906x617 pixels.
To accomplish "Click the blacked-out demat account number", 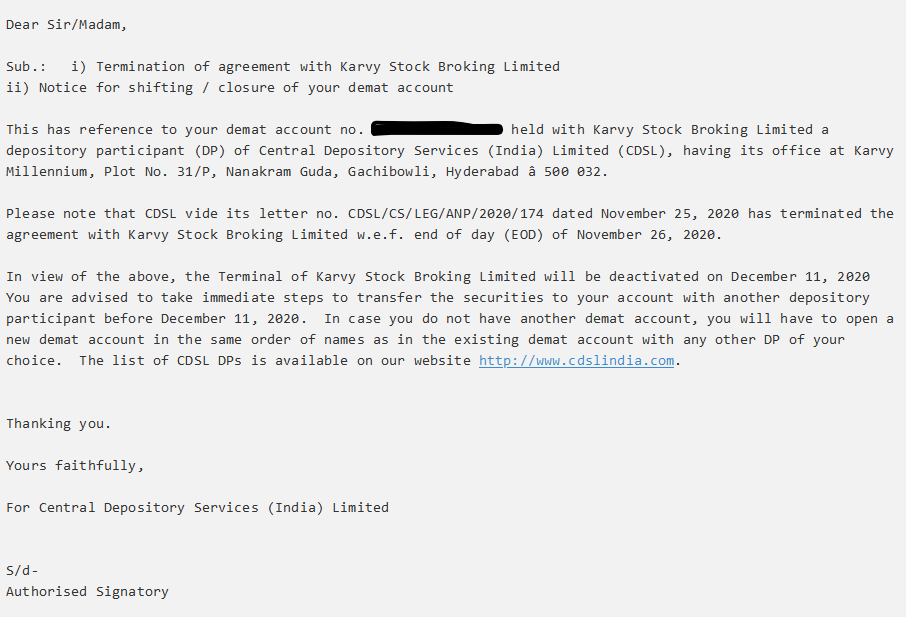I will click(x=437, y=128).
